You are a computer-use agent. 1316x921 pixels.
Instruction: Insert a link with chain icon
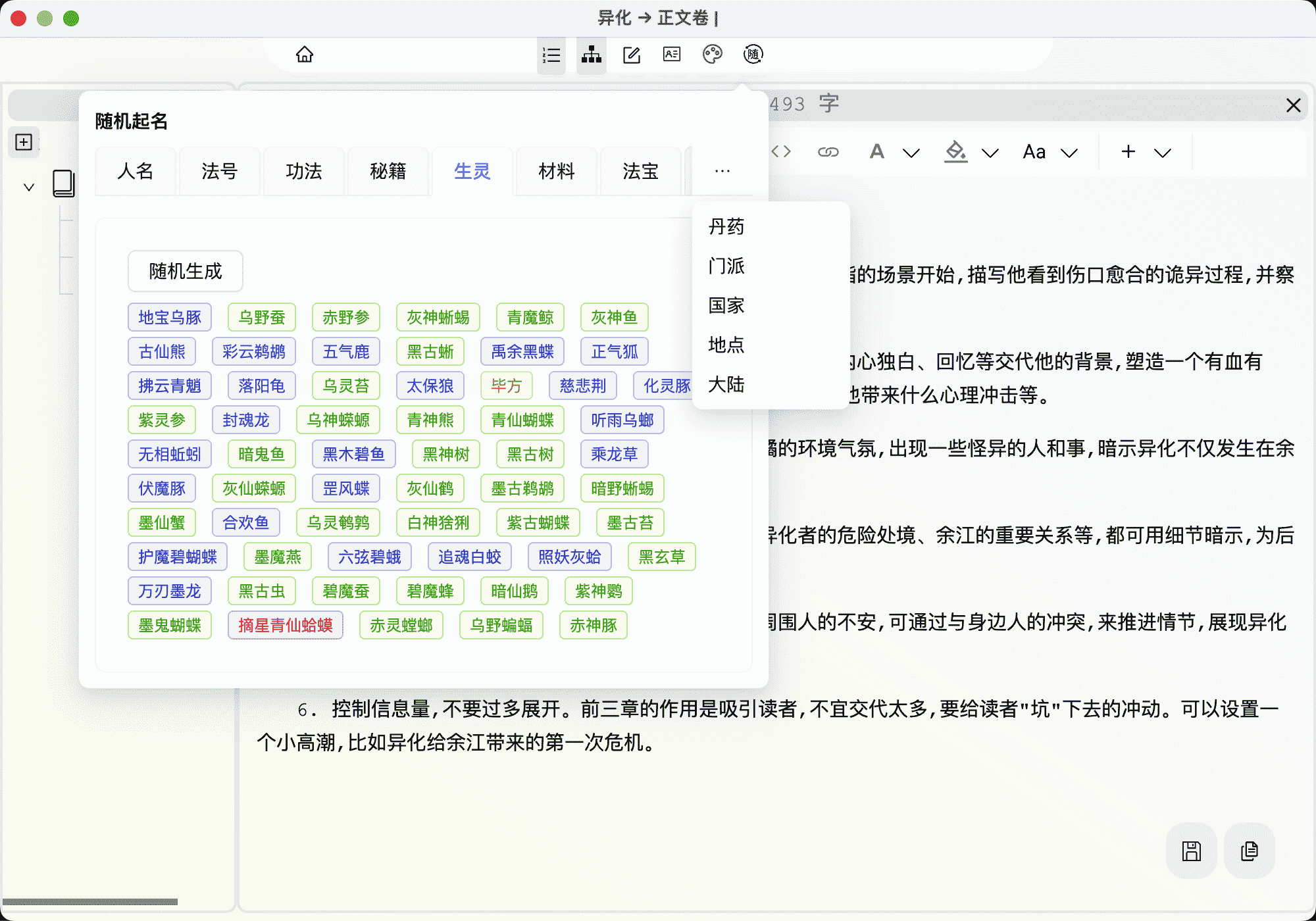point(828,152)
